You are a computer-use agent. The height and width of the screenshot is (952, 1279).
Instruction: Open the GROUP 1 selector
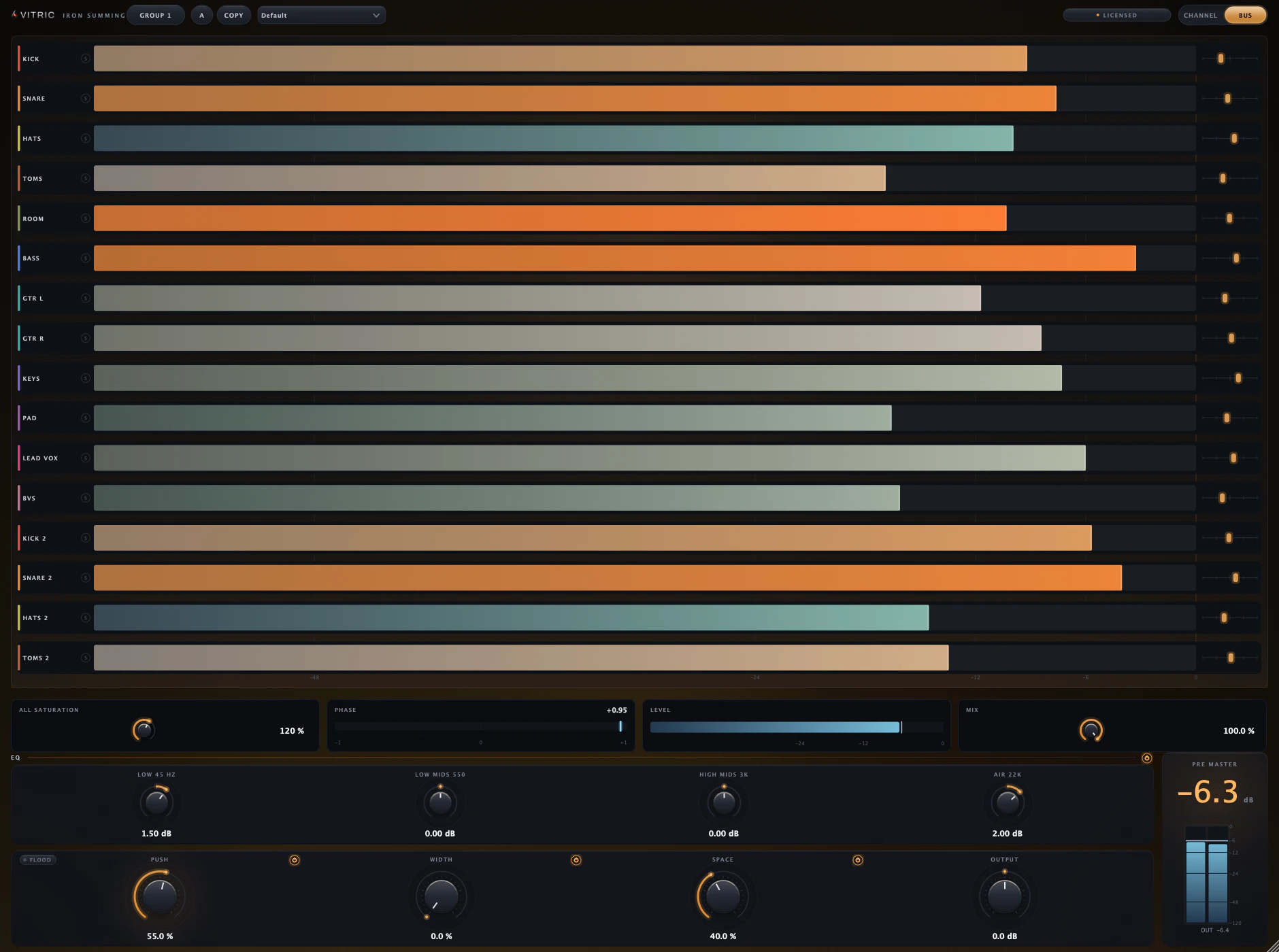pos(156,16)
